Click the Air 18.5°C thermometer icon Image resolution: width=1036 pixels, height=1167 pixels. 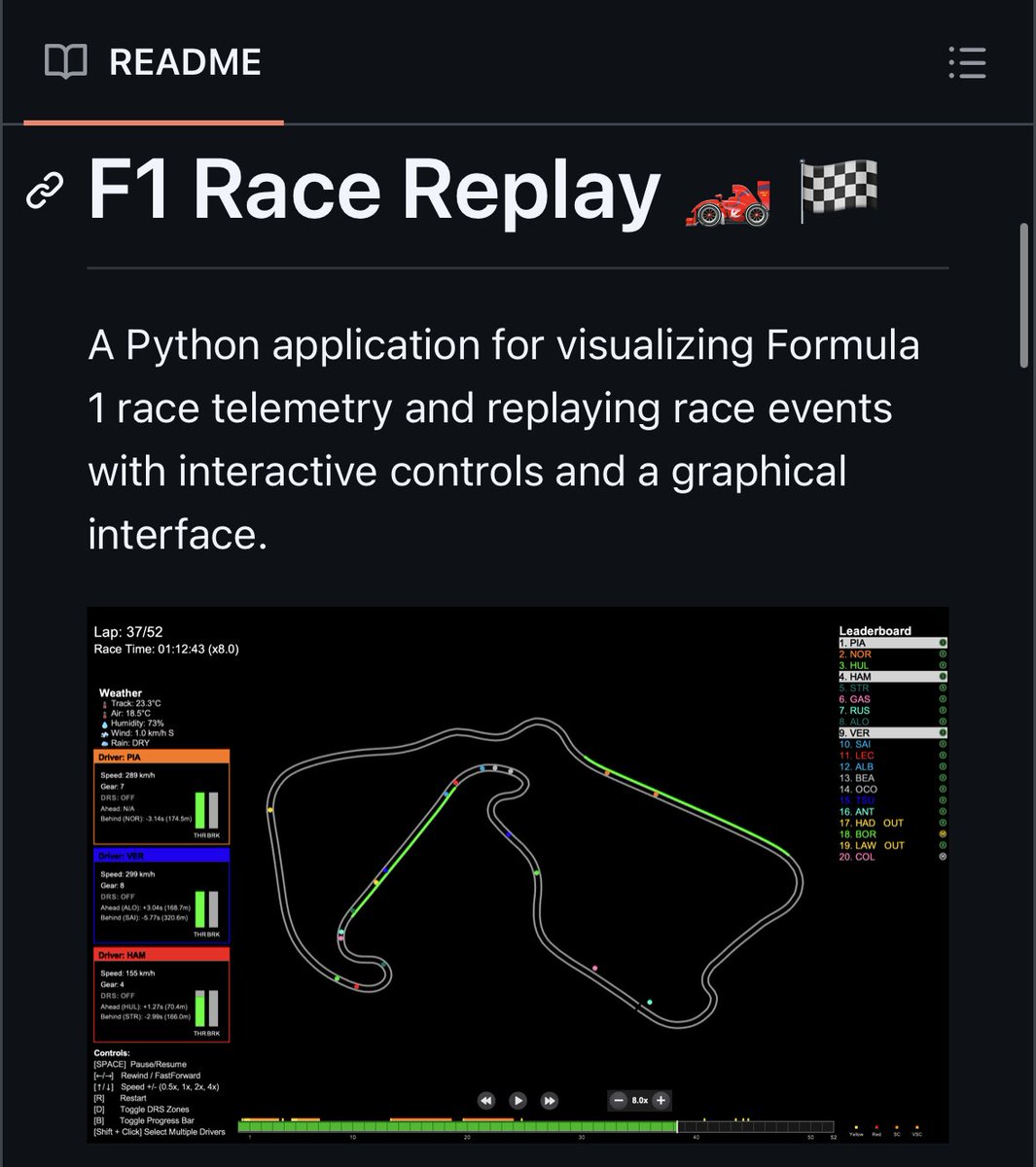click(x=104, y=713)
